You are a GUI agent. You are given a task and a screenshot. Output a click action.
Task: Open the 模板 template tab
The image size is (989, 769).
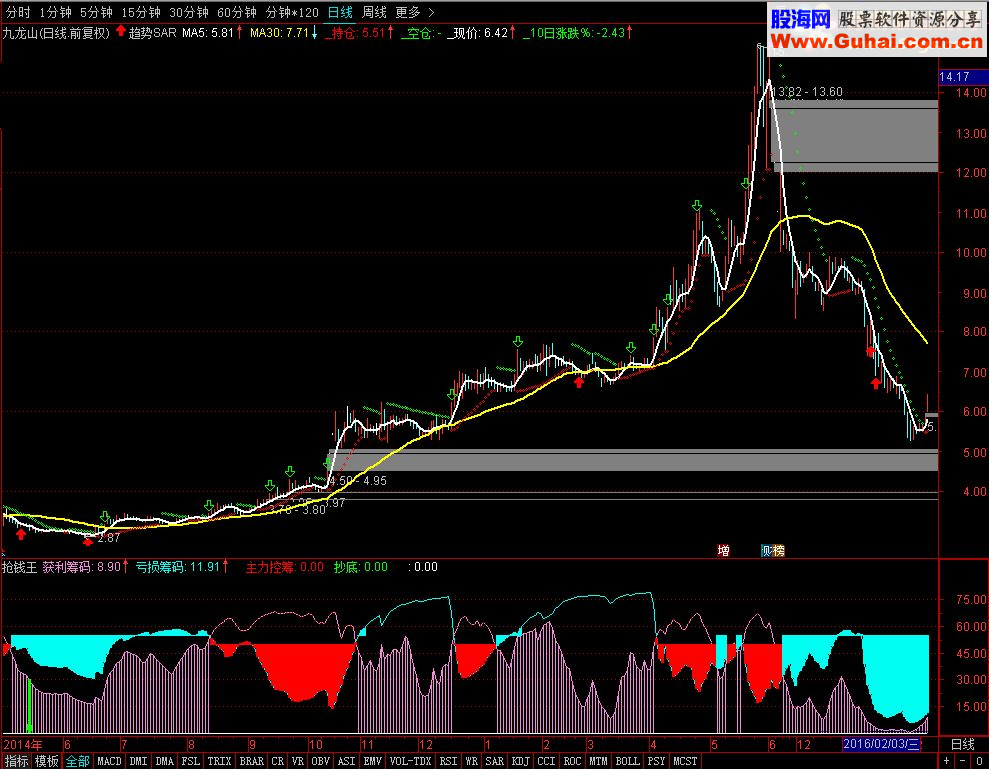point(47,761)
